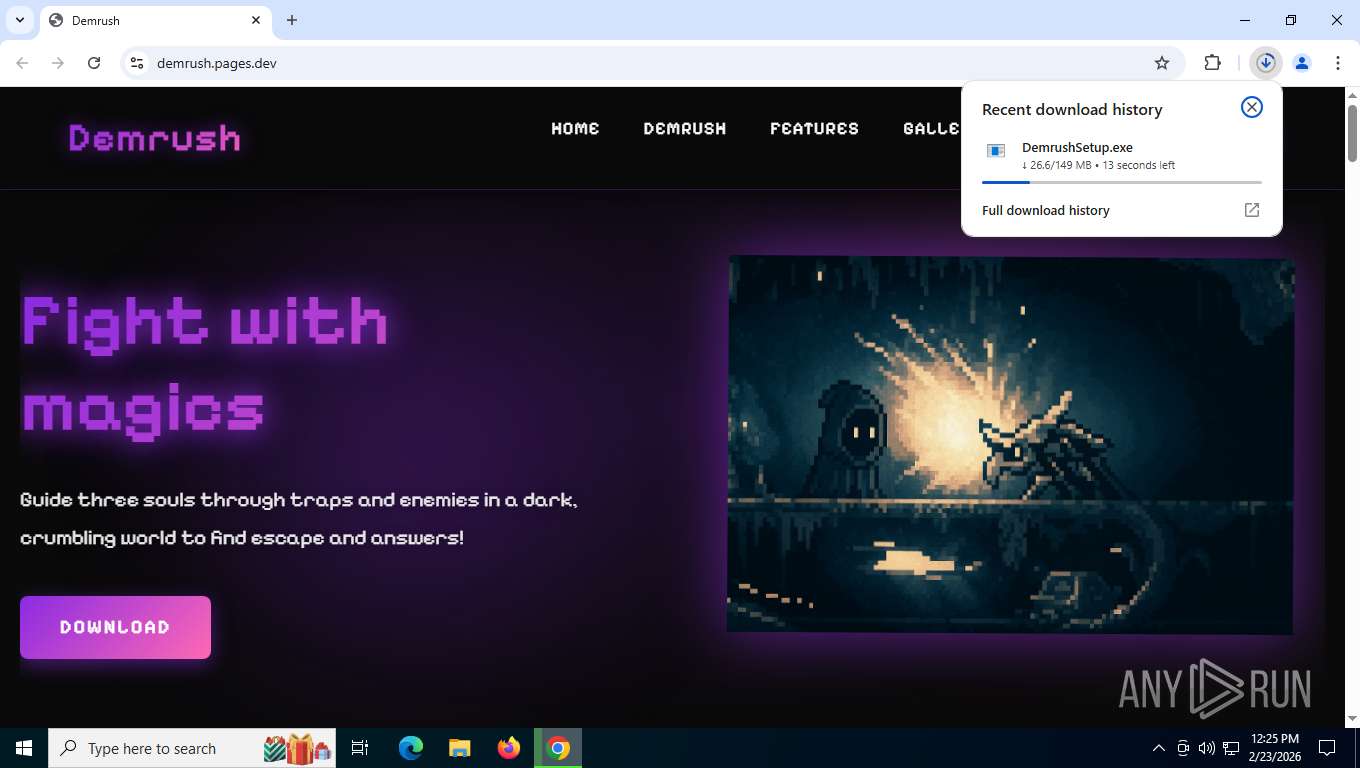Click the taskbar search box
This screenshot has width=1360, height=768.
tap(192, 748)
